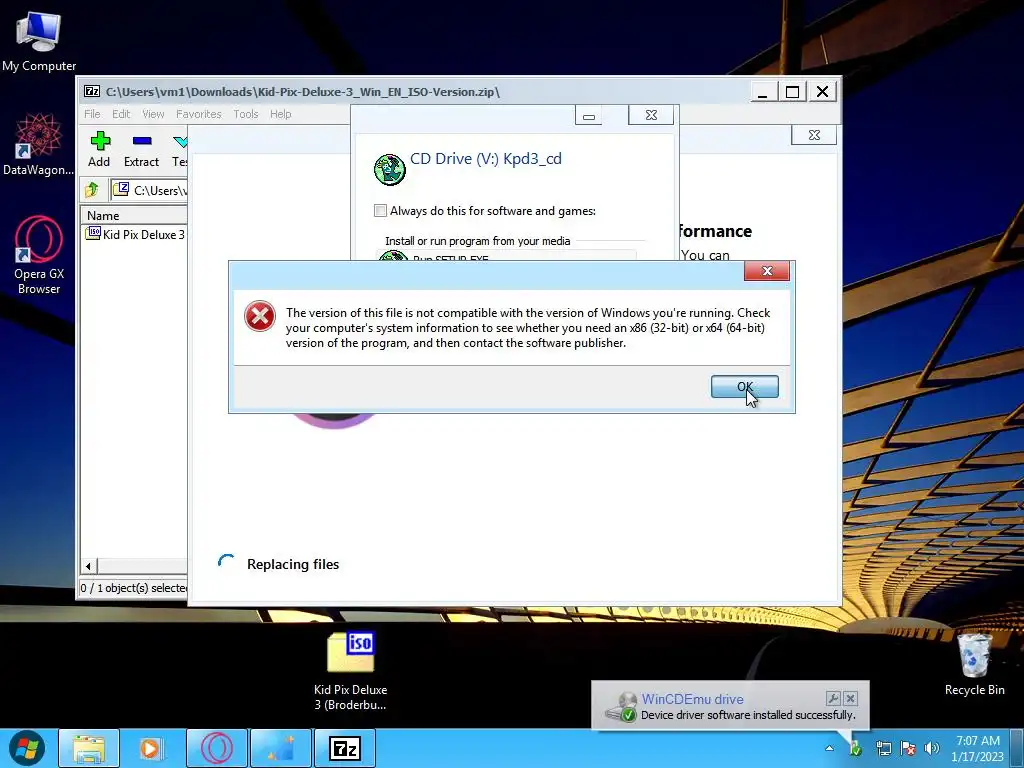1024x768 pixels.
Task: Click the up-folder icon in 7-Zip
Action: 92,190
